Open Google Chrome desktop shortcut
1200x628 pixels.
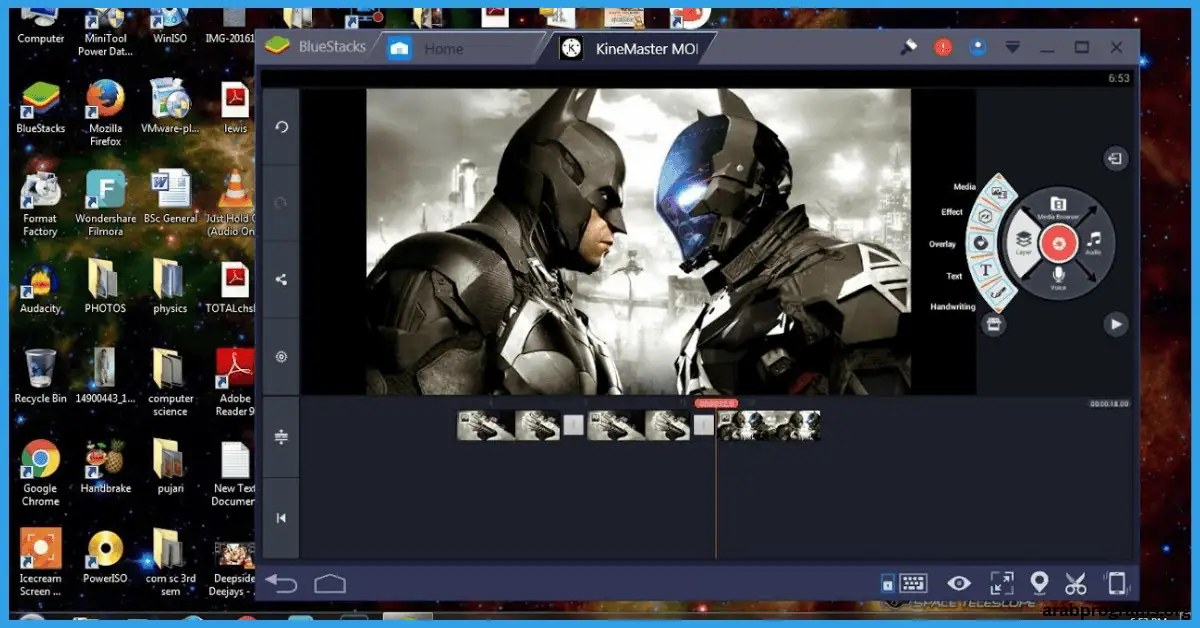41,473
